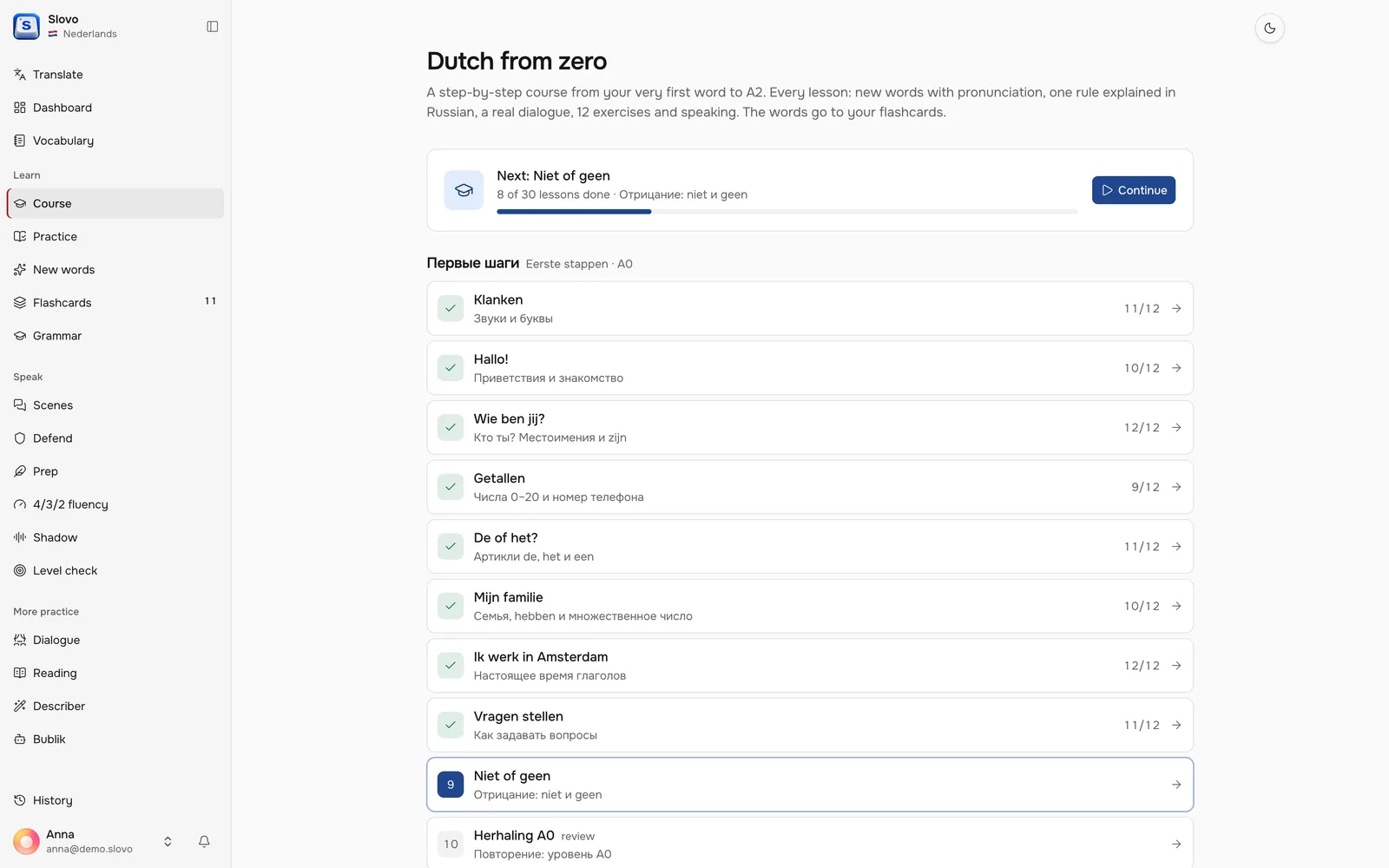This screenshot has width=1389, height=868.
Task: Open the Klanken lesson arrow
Action: (1176, 308)
